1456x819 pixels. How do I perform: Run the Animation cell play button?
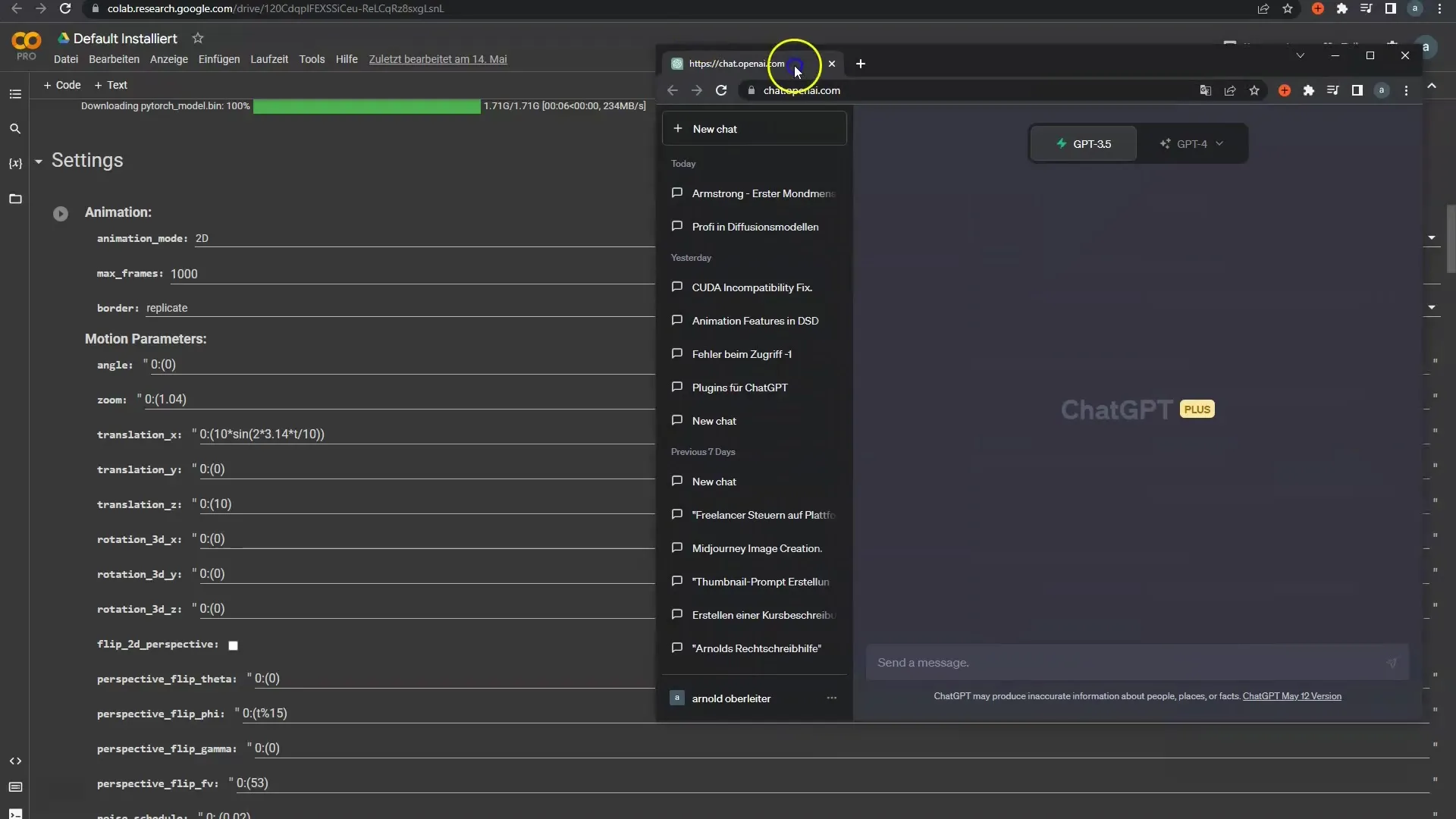click(61, 214)
